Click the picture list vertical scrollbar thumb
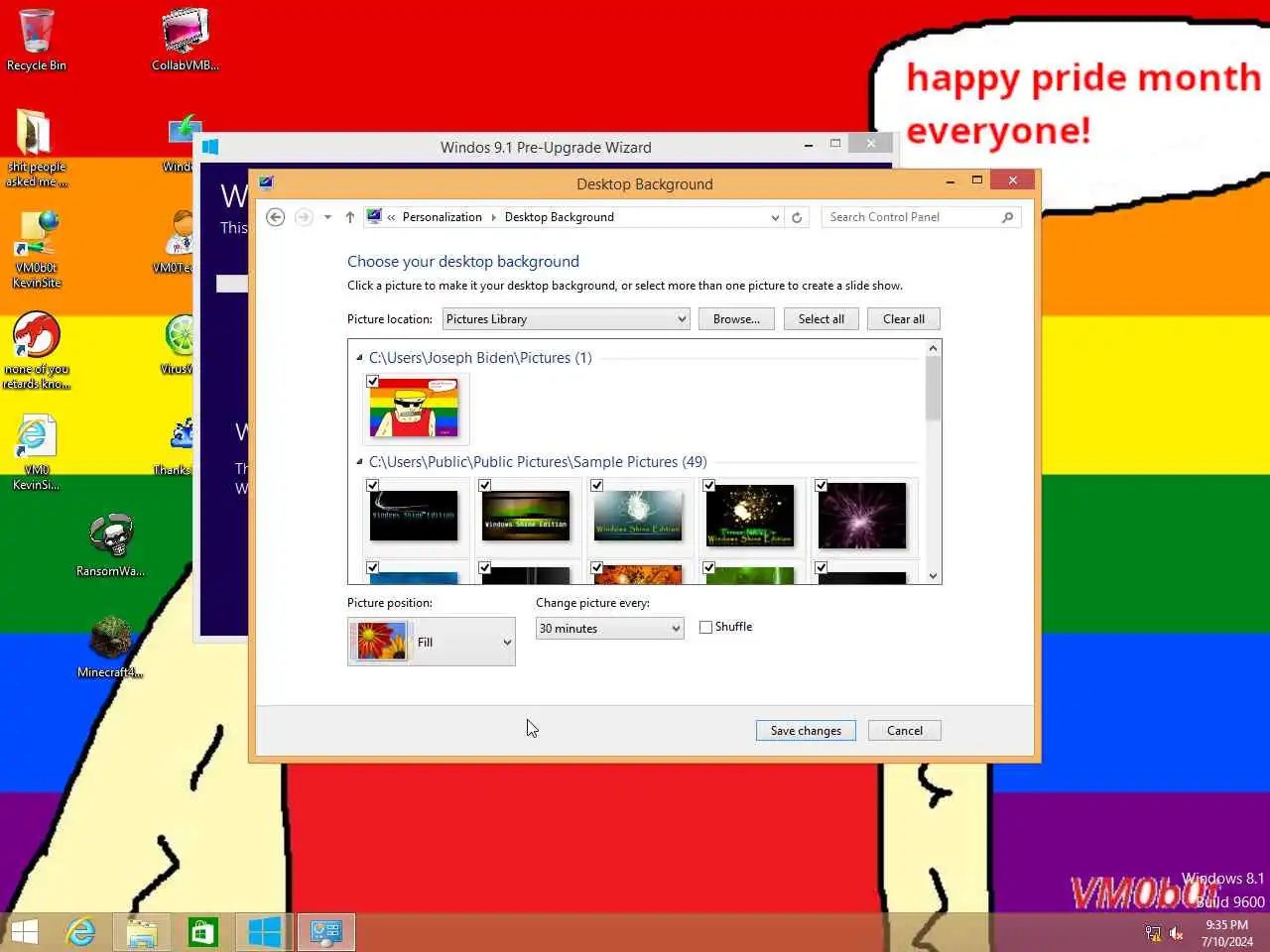Image resolution: width=1270 pixels, height=952 pixels. click(933, 388)
